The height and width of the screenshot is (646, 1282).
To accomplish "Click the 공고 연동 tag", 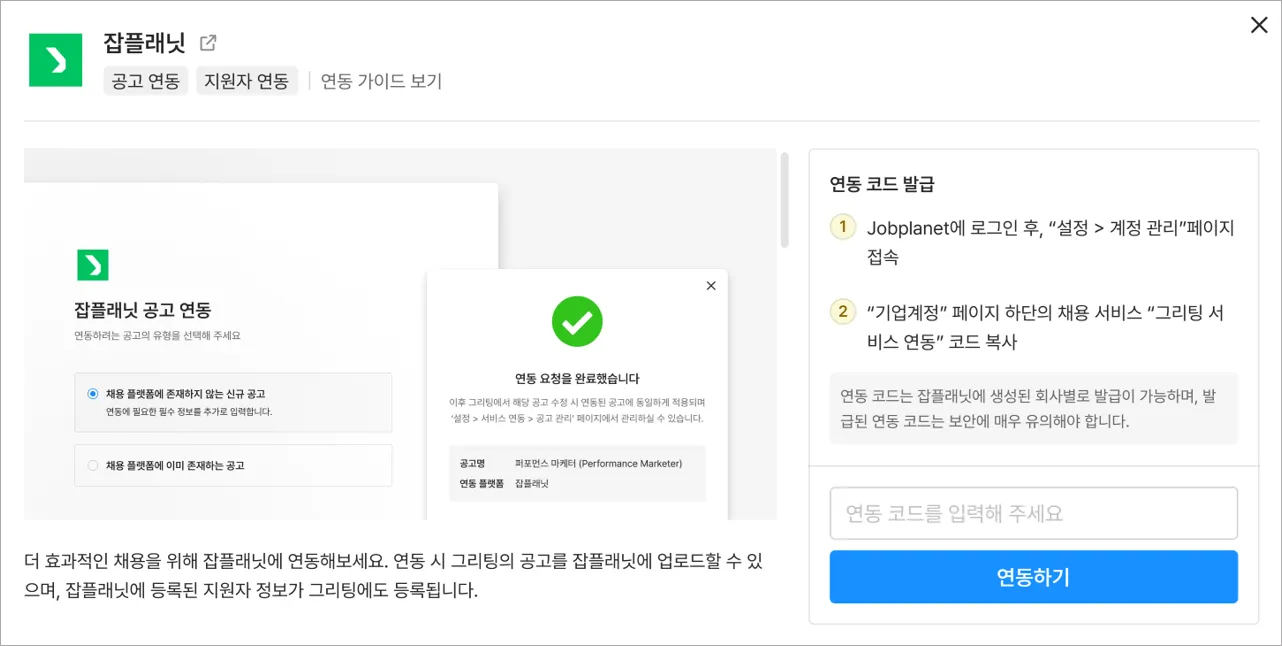I will coord(146,81).
